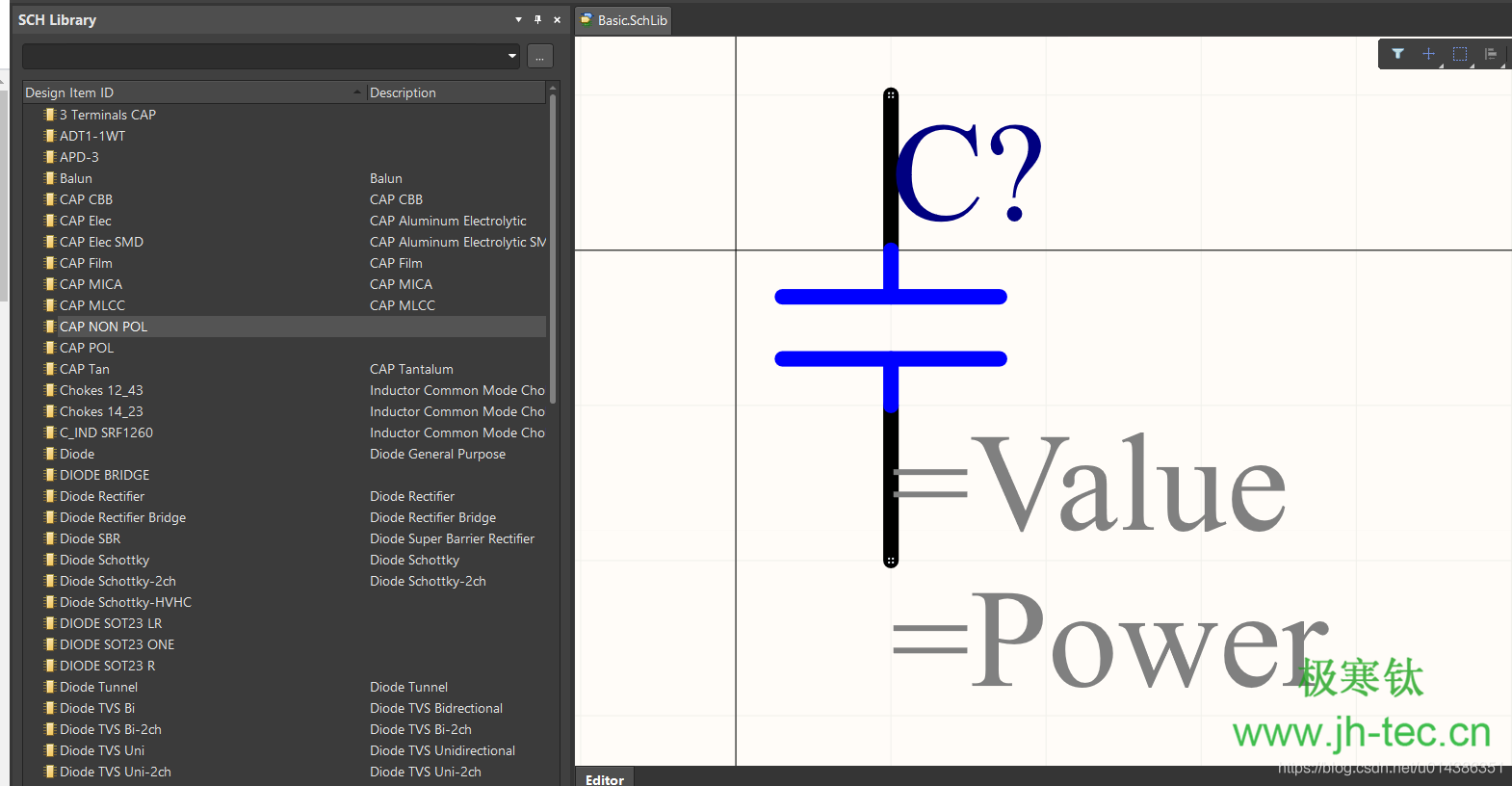Click the Basic.SchLib document icon
Viewport: 1512px width, 786px height.
586,19
